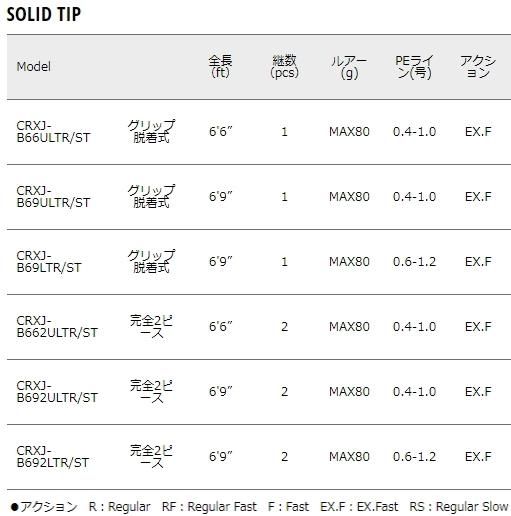Select model CRXJ-B69LTR/ST
Viewport: 511px width, 516px height.
49,262
